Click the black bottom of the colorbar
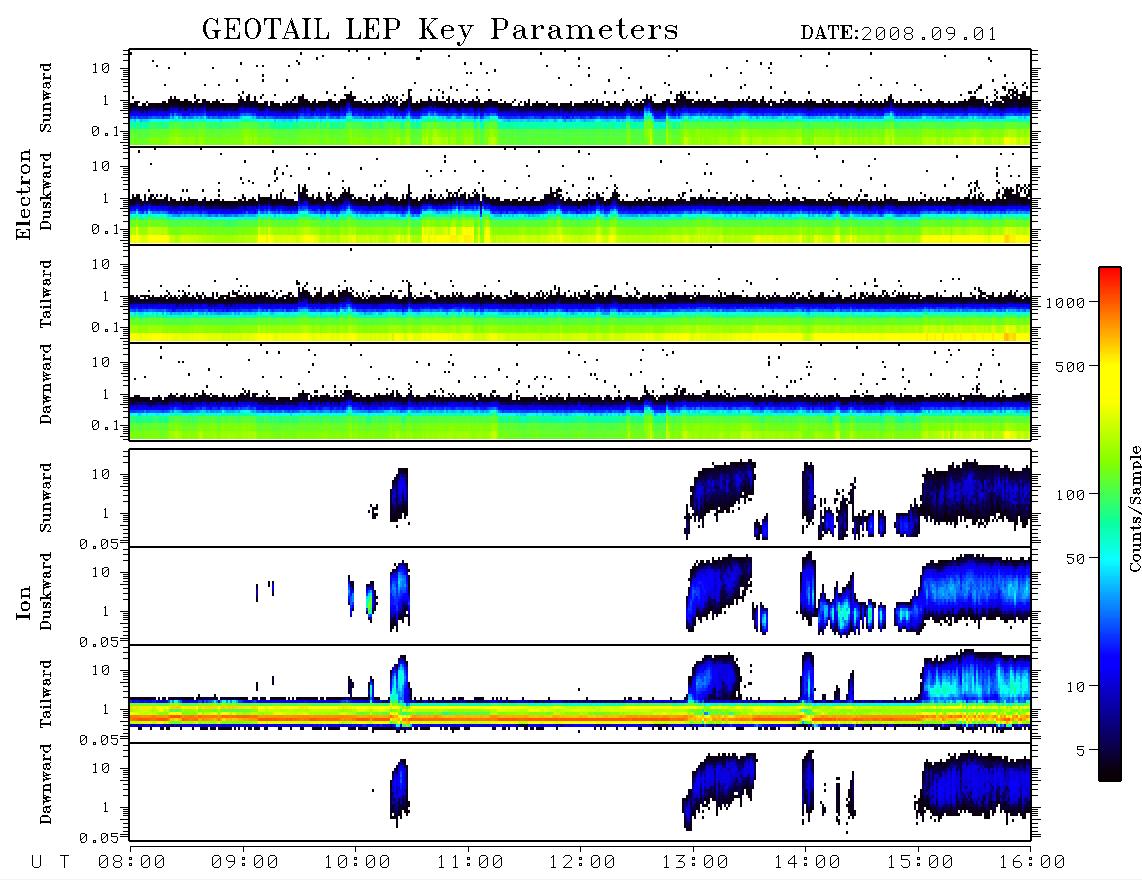 [x=1110, y=772]
